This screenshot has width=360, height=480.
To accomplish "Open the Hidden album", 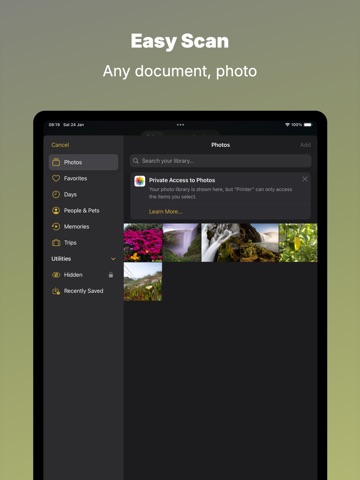I will (83, 275).
